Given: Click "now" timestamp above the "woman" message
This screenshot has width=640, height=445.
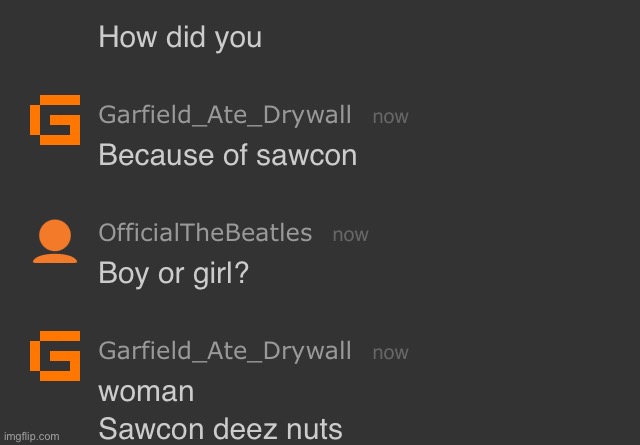Looking at the screenshot, I should tap(390, 353).
